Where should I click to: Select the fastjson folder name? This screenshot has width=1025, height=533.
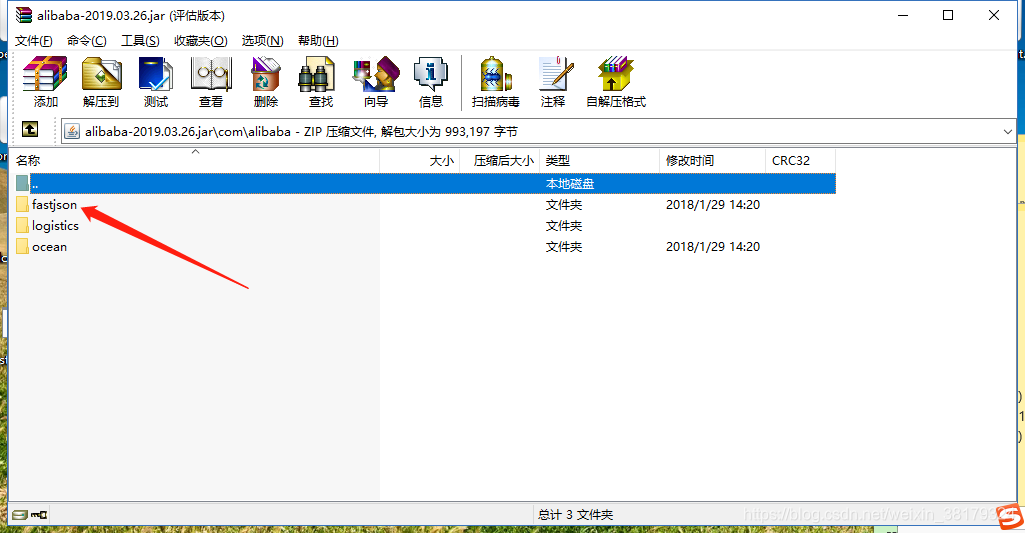(54, 205)
